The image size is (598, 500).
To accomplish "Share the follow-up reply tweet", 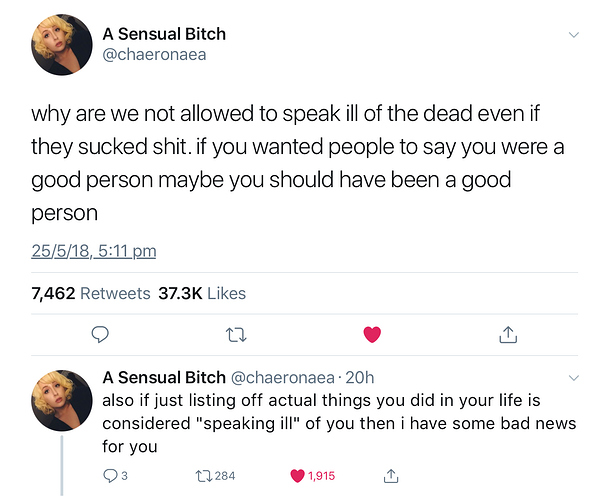I will coord(391,476).
